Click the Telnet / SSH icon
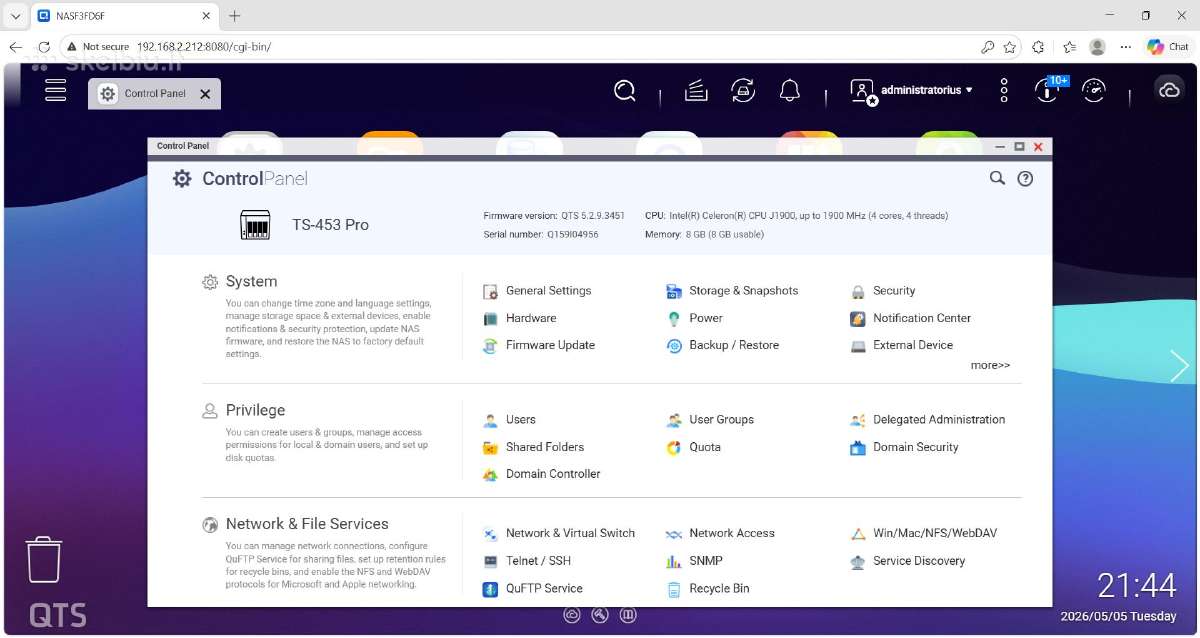The width and height of the screenshot is (1200, 638). (491, 562)
